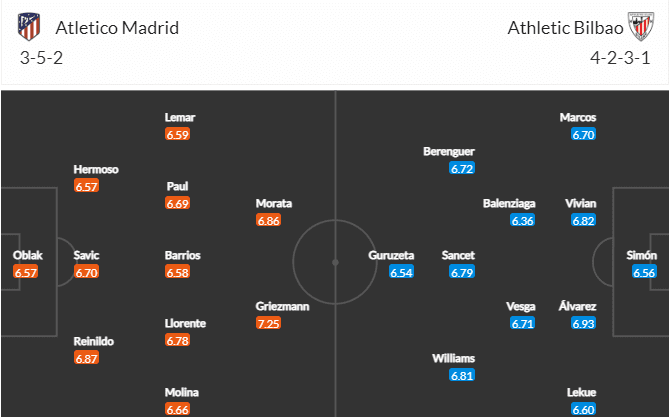Image resolution: width=669 pixels, height=417 pixels.
Task: Click the Athletic Bilbao club crest
Action: point(641,26)
